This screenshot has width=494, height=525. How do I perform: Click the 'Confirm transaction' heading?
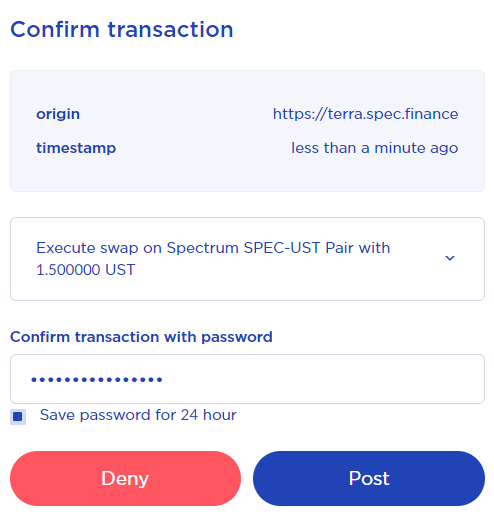(x=122, y=29)
